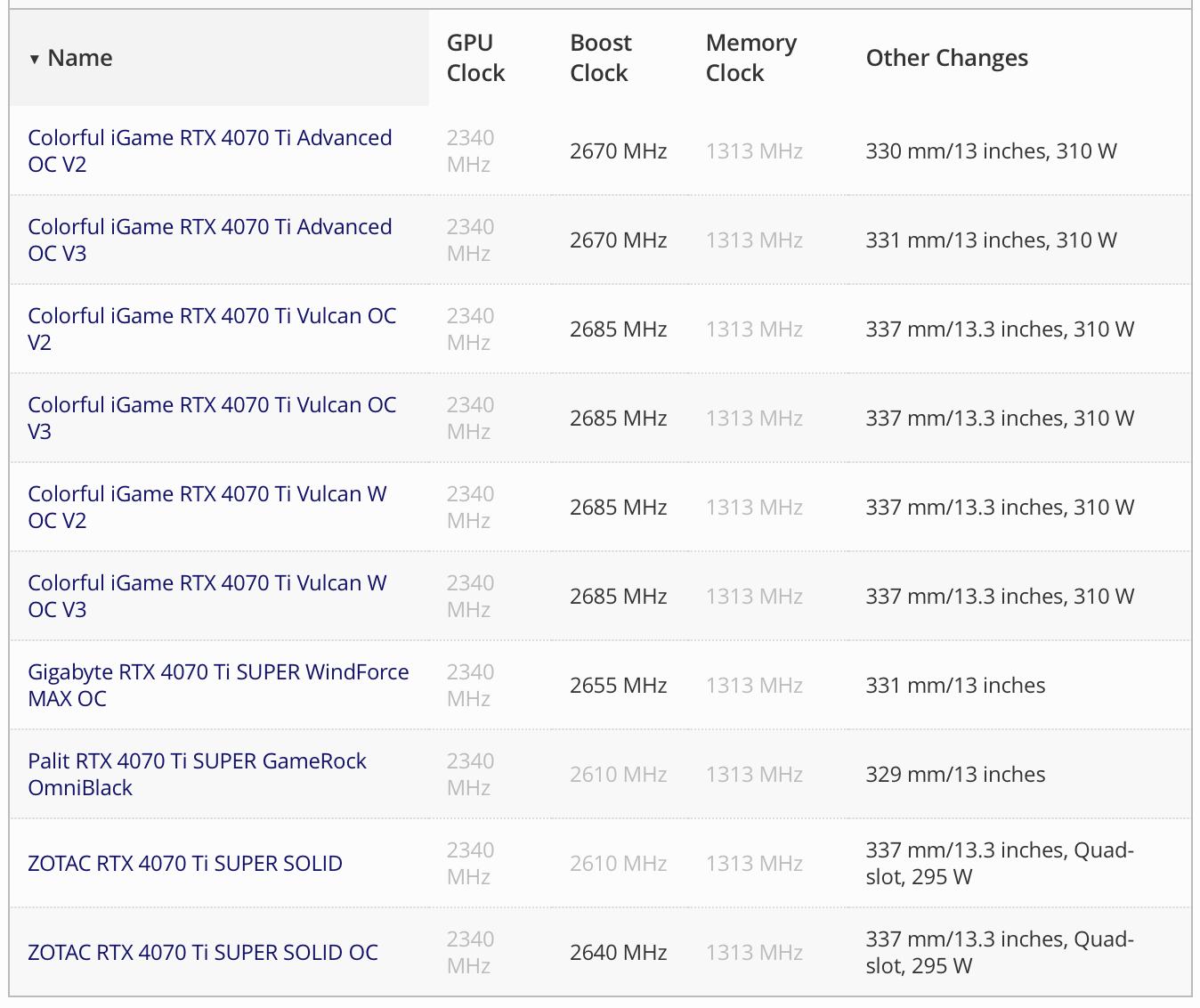This screenshot has width=1200, height=1008.
Task: Open Colorful iGame 4070 Ti Vulcan OC V3
Action: pyautogui.click(x=211, y=418)
